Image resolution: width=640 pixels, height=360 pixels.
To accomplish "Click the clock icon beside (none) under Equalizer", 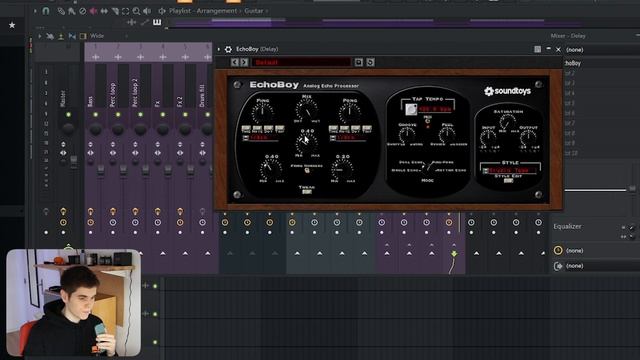I will tap(558, 250).
